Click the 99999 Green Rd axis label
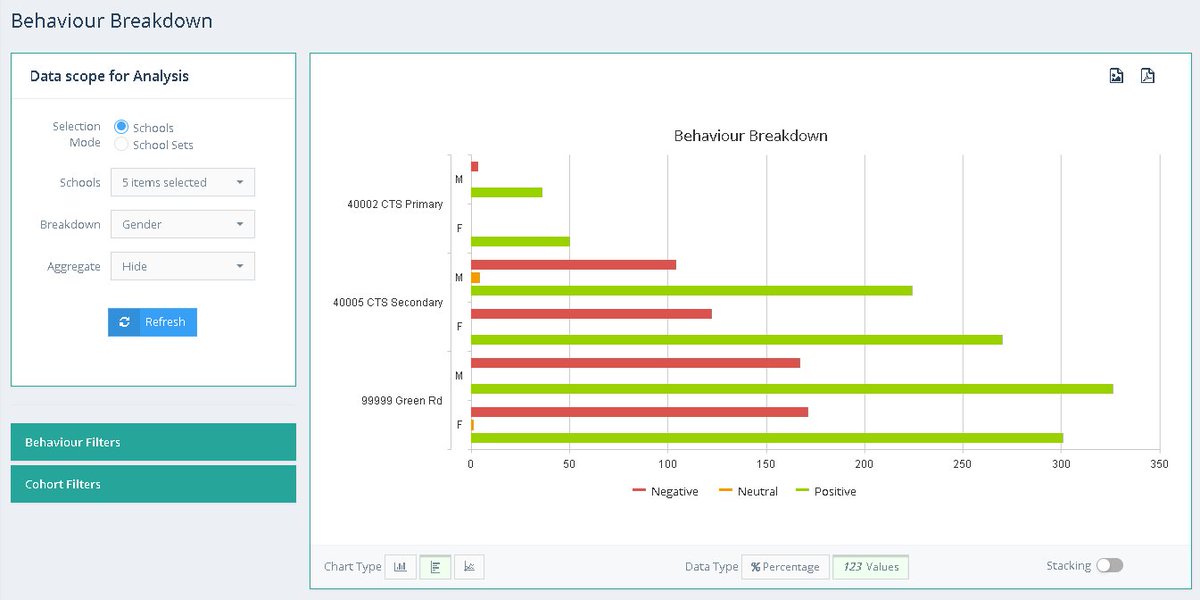Image resolution: width=1200 pixels, height=600 pixels. click(x=402, y=400)
